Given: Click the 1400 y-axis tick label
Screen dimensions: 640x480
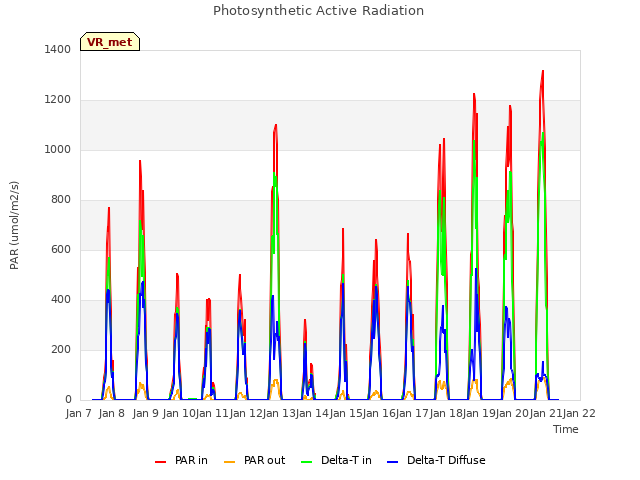Looking at the screenshot, I should tap(58, 49).
